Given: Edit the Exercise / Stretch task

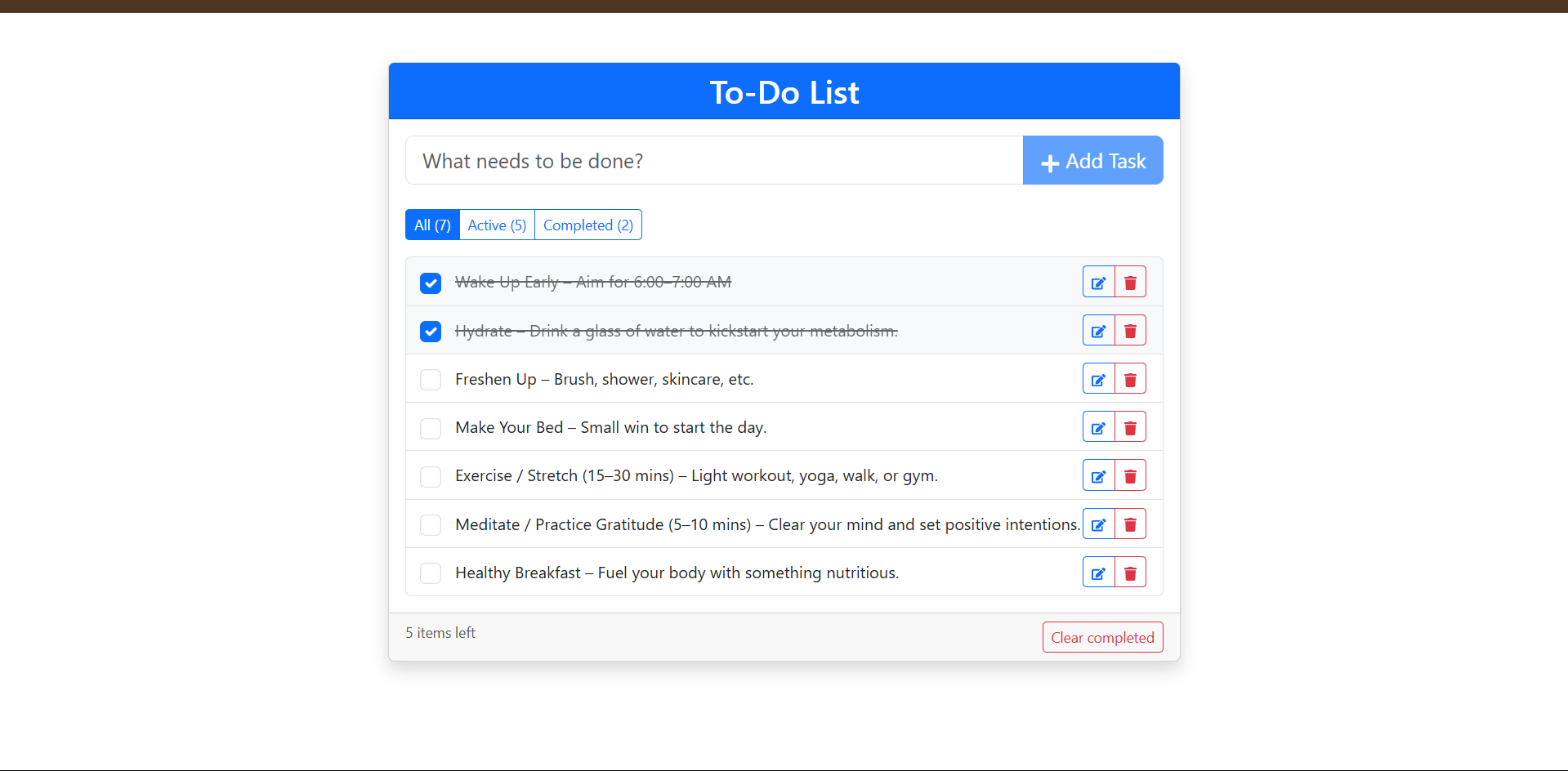Looking at the screenshot, I should coord(1098,475).
